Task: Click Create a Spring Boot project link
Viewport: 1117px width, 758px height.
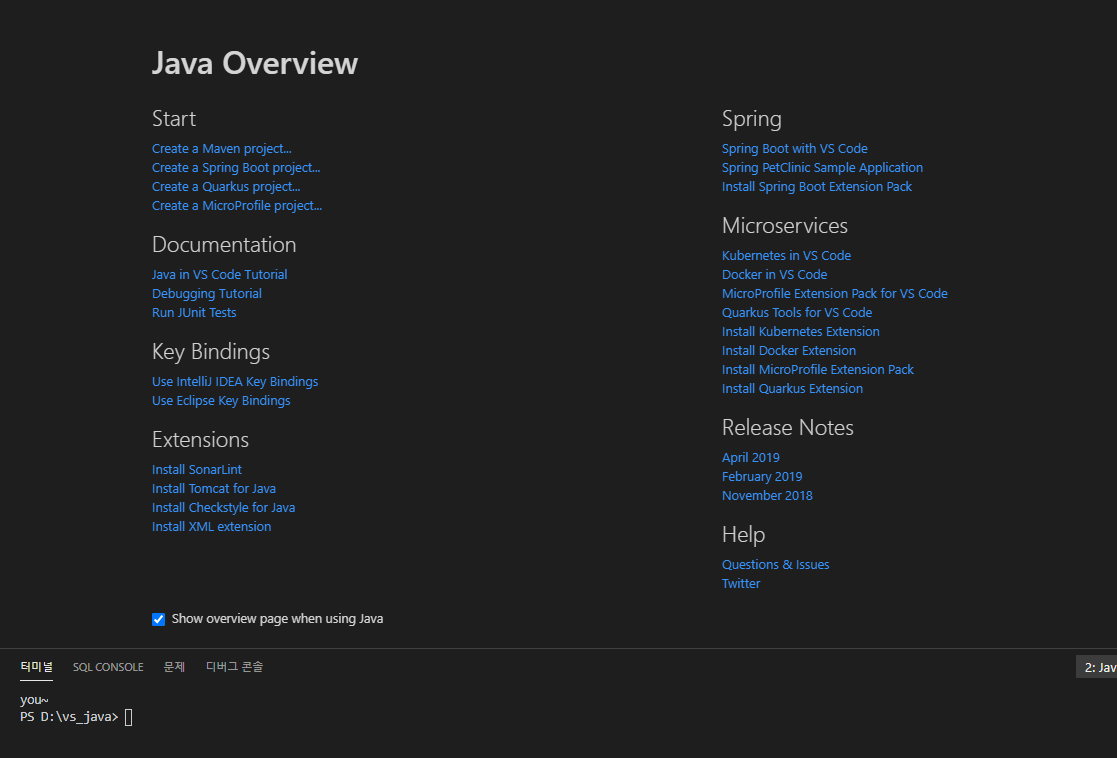Action: [x=236, y=168]
